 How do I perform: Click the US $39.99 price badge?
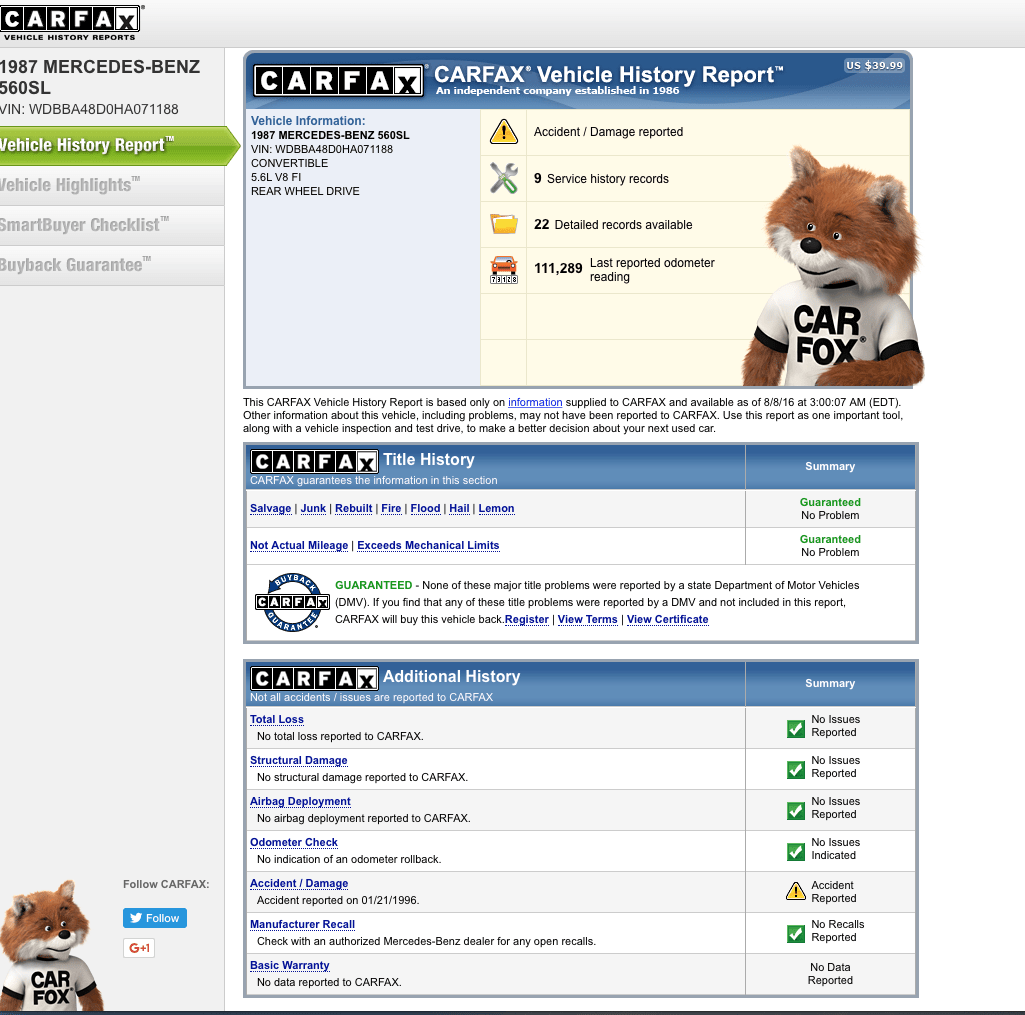[x=874, y=65]
